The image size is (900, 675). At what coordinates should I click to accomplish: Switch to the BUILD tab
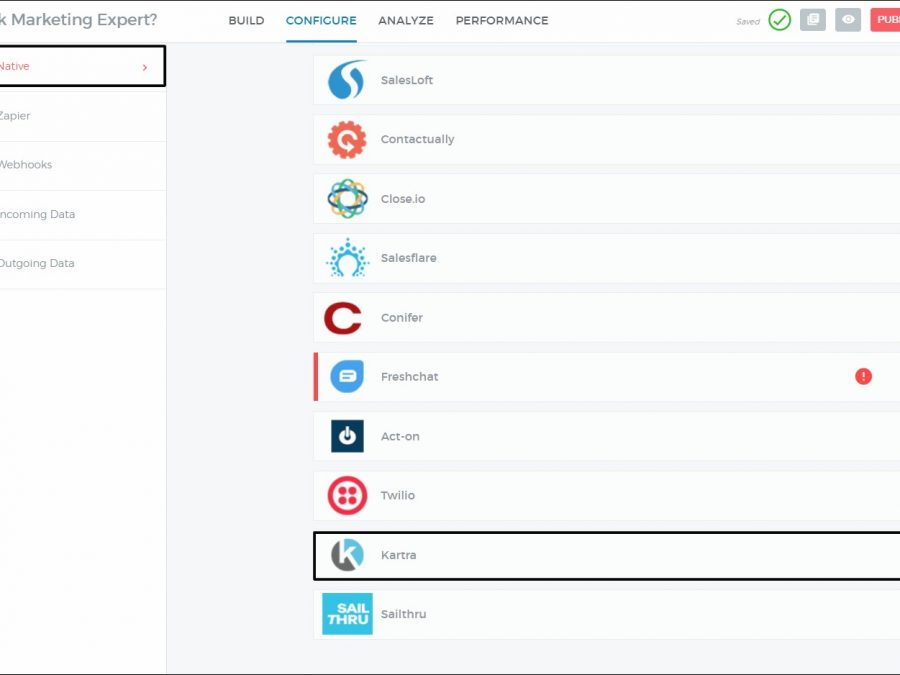[x=246, y=21]
